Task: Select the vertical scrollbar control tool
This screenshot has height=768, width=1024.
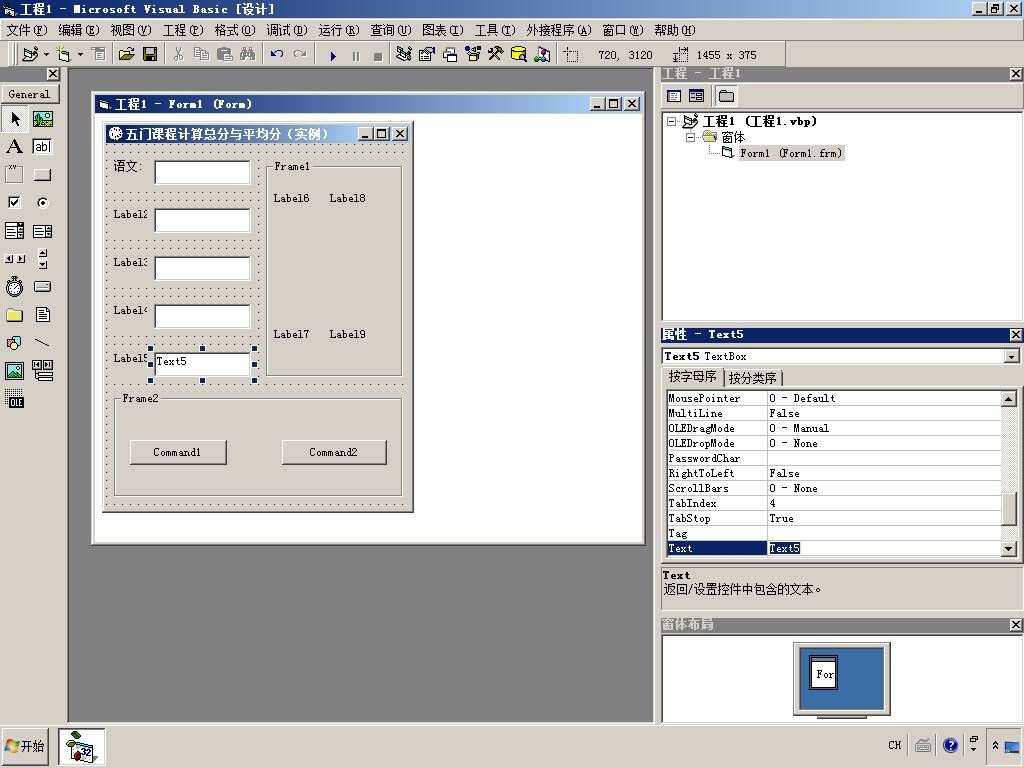Action: point(42,259)
